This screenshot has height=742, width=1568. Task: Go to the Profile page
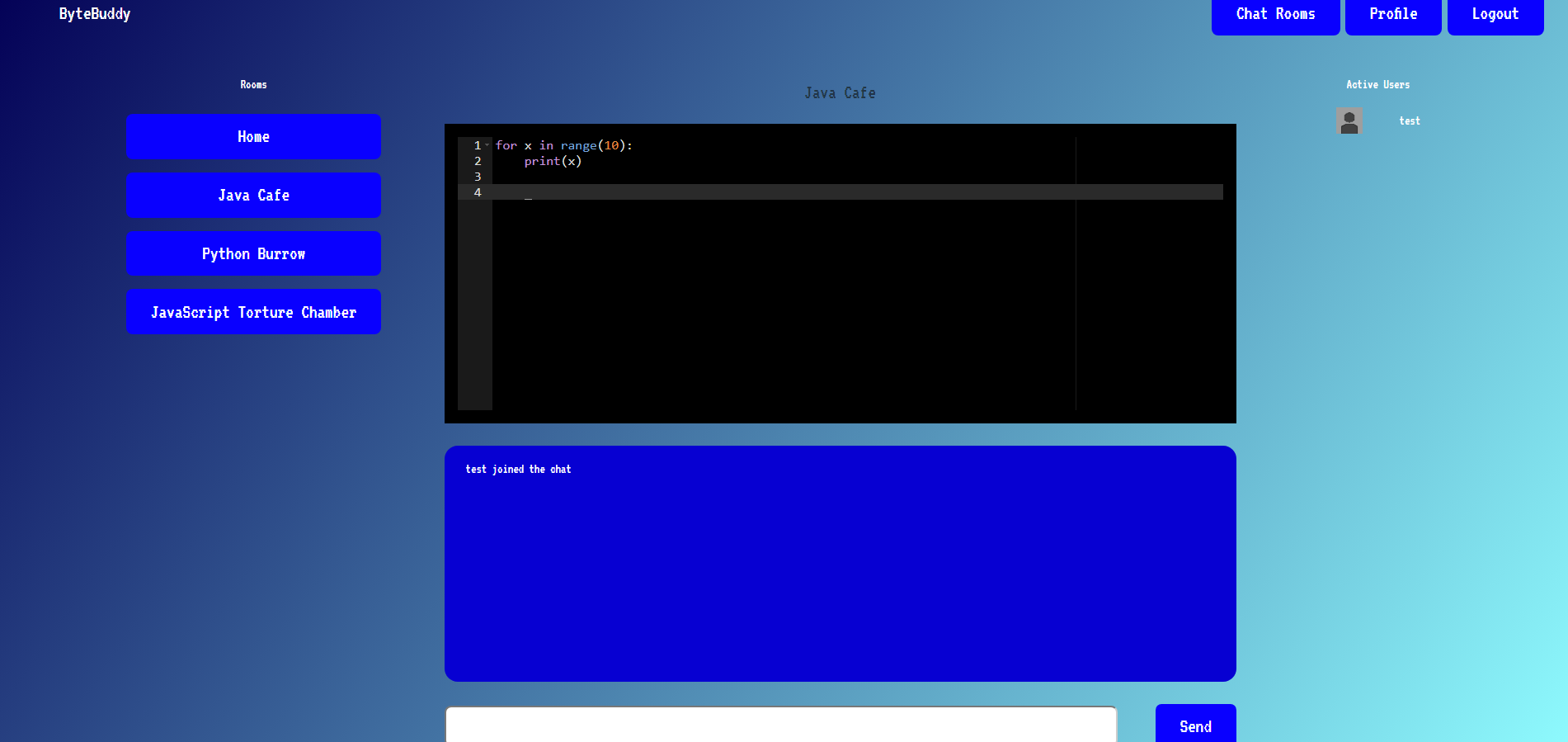coord(1392,15)
